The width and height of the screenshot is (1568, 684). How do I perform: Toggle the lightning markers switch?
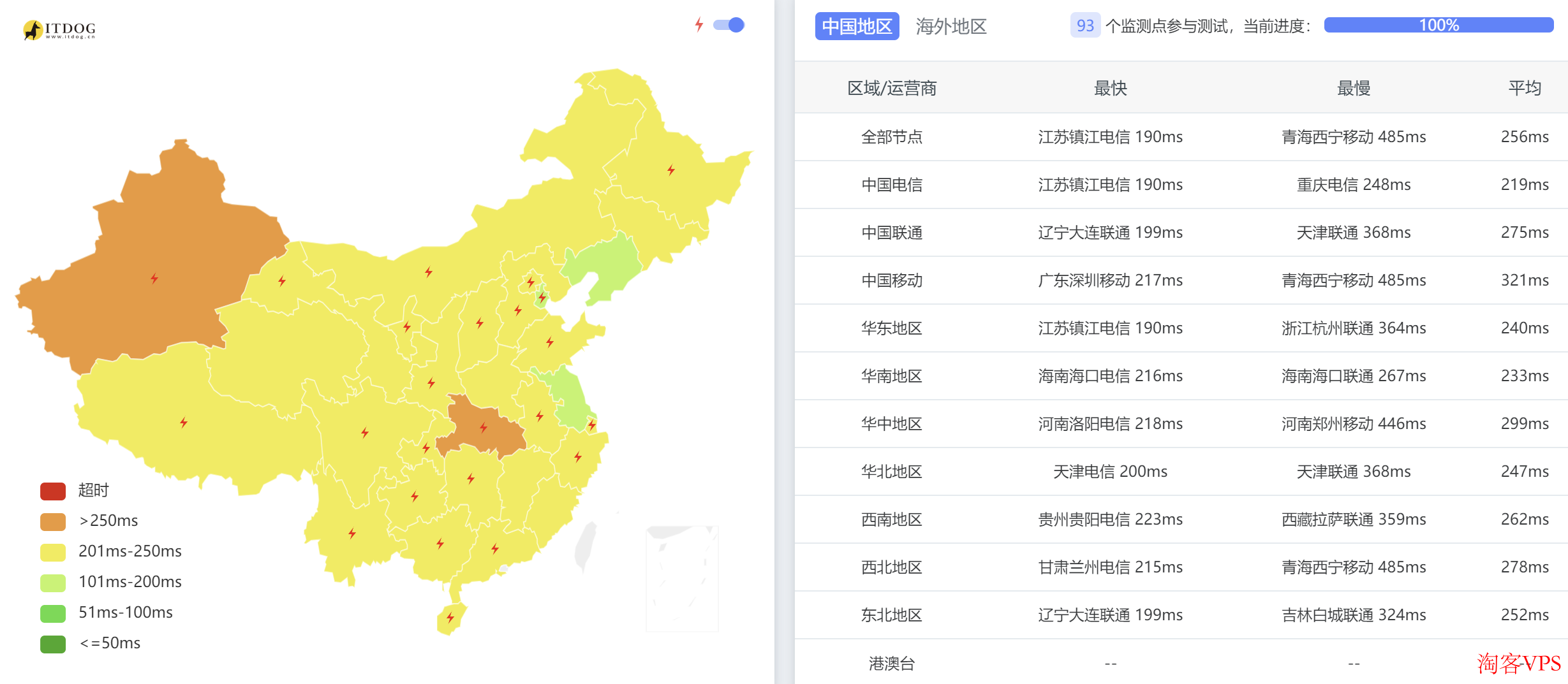(x=729, y=25)
